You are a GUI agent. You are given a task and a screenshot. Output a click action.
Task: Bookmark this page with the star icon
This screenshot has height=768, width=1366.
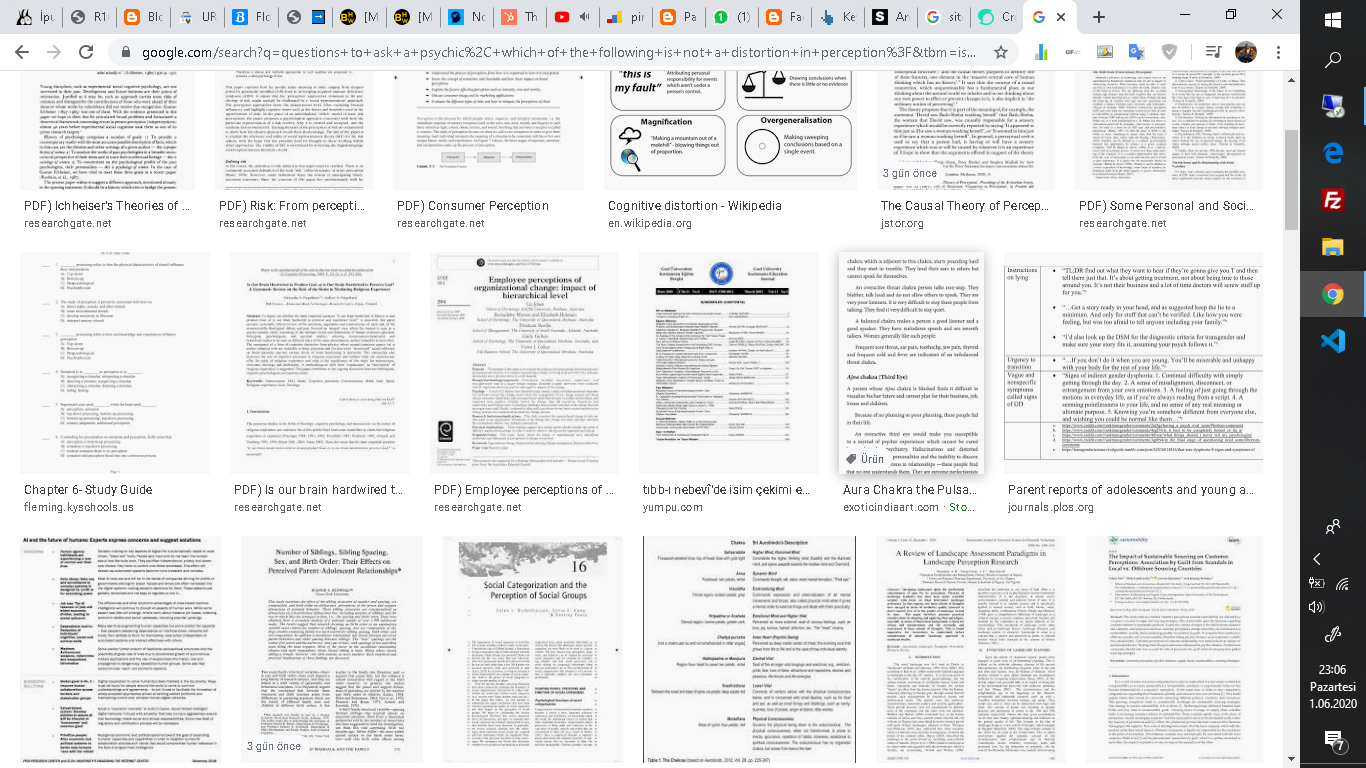coord(1000,52)
